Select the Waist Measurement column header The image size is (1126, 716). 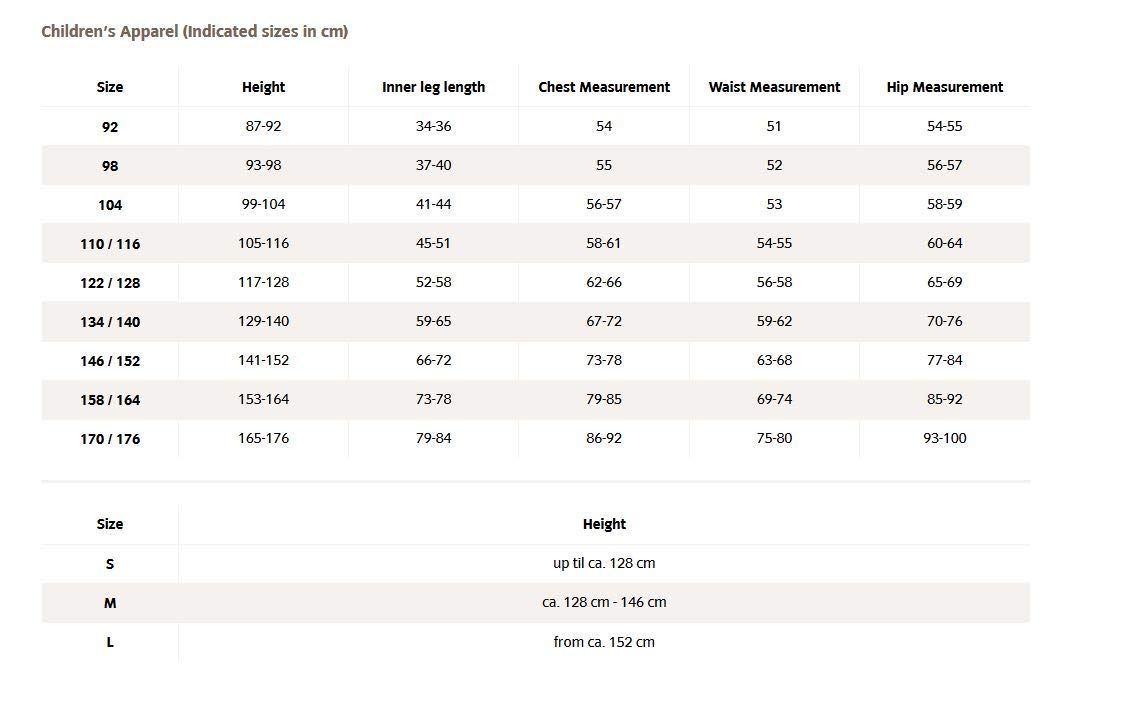774,87
